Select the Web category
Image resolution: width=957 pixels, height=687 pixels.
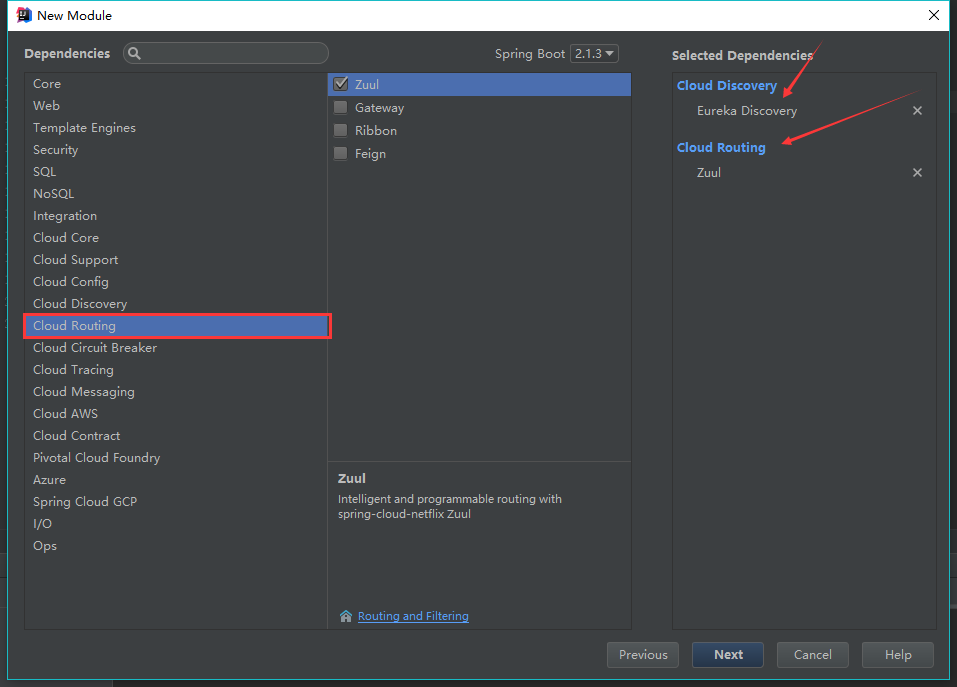pos(176,106)
